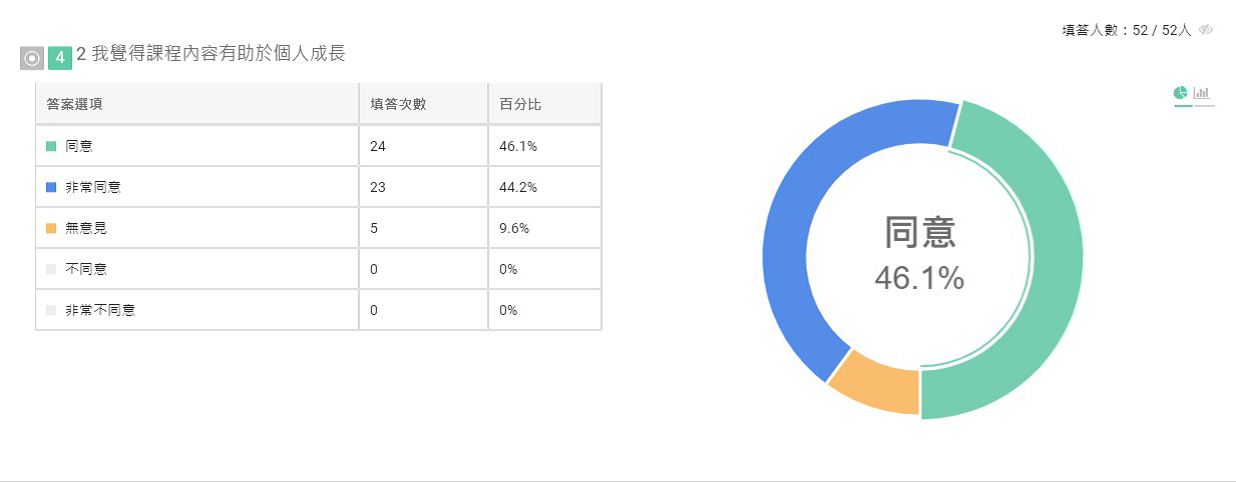Click the grey 非常不同意 legend swatch
1236x482 pixels.
click(51, 310)
